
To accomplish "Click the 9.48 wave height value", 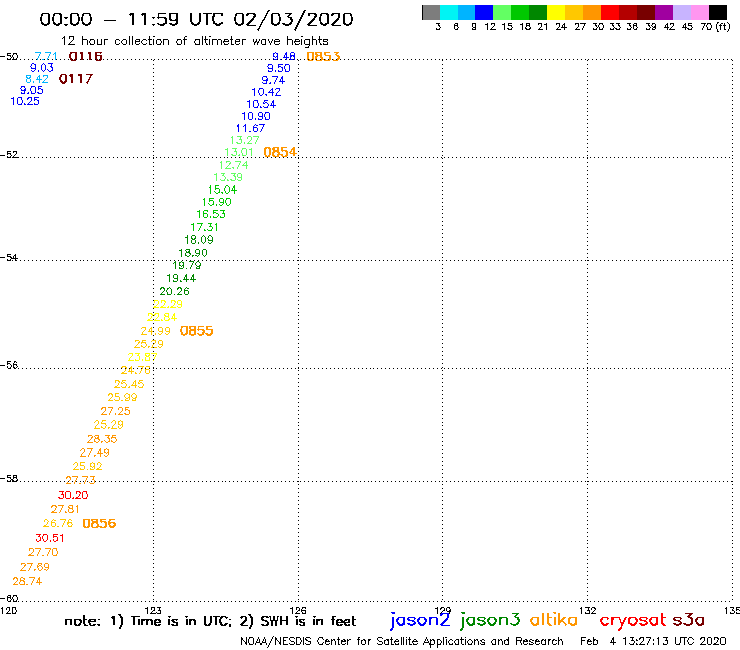I will pos(284,57).
